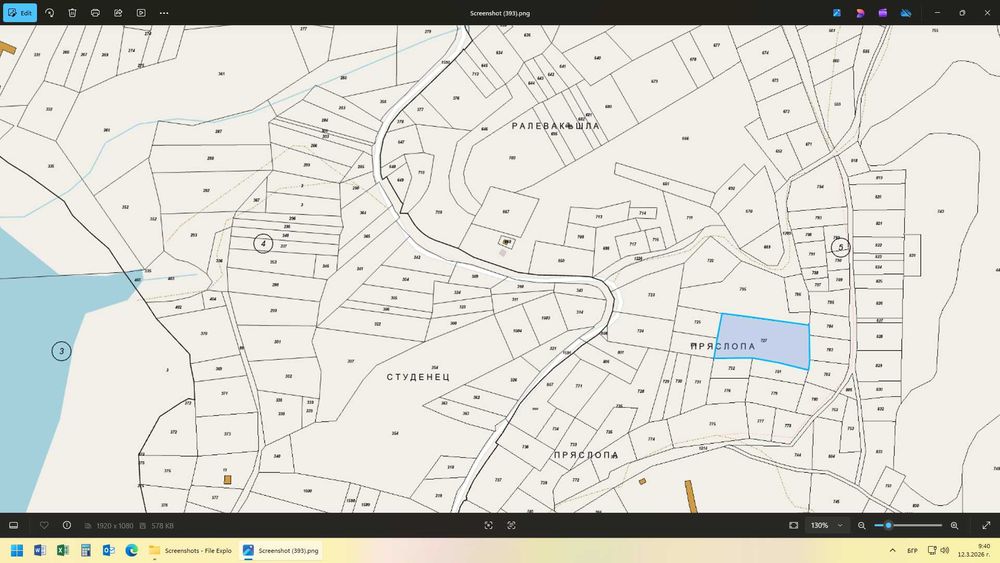Click the Edit image button
The height and width of the screenshot is (563, 1000).
coord(20,13)
